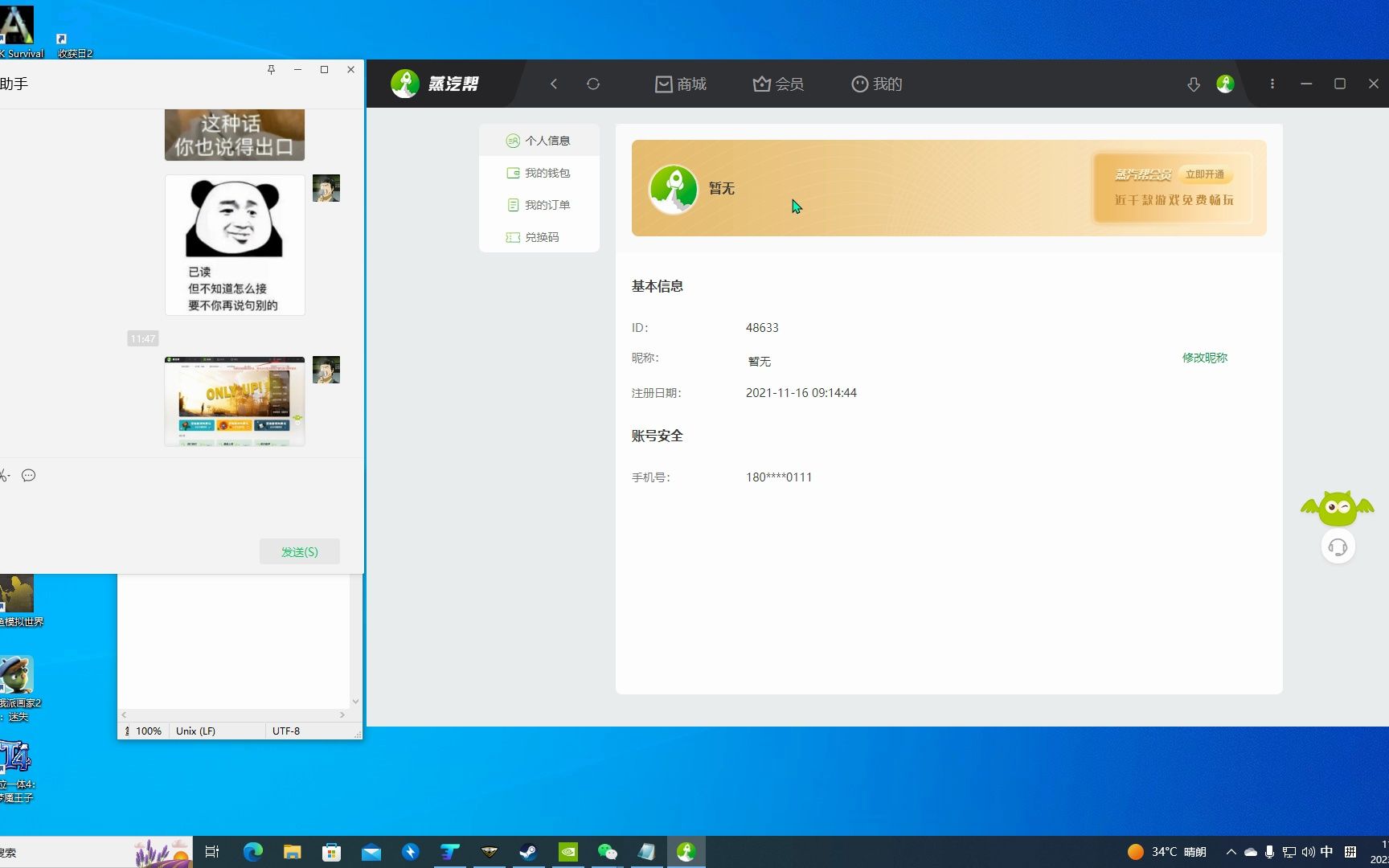This screenshot has width=1389, height=868.
Task: Toggle the 拼 pinyin IME mode
Action: click(x=1350, y=852)
